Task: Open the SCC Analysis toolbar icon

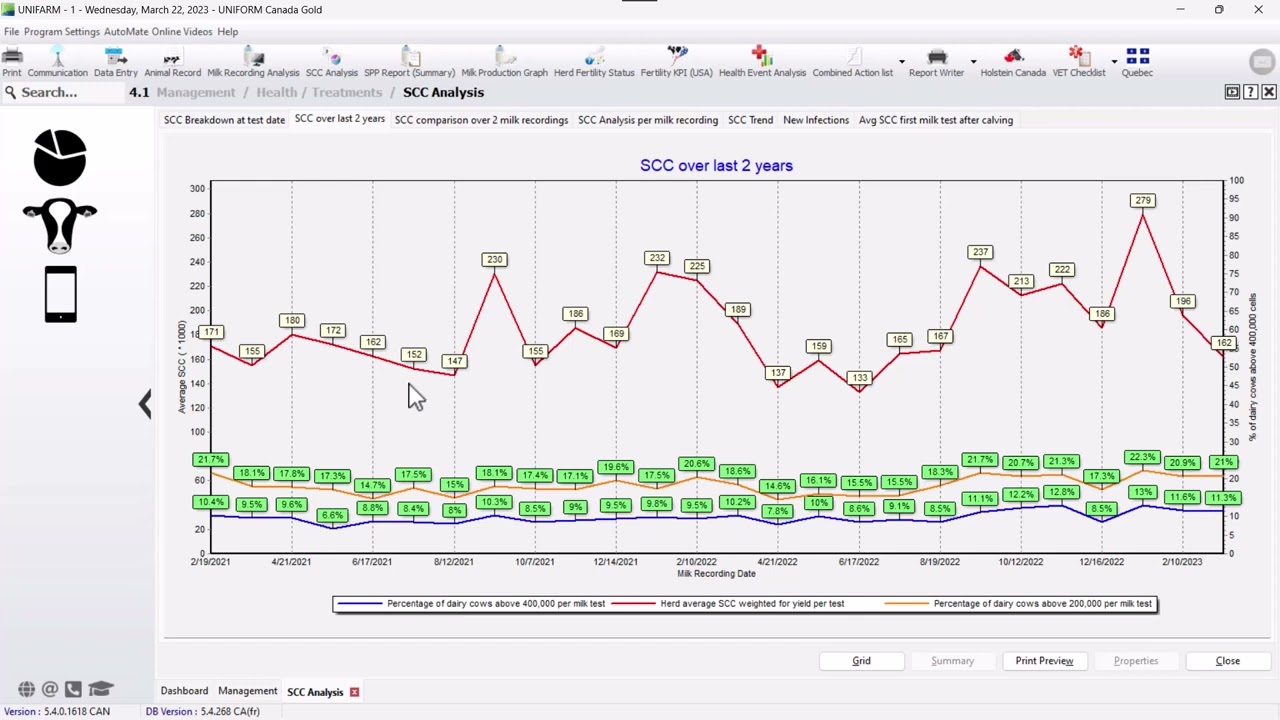Action: click(x=332, y=63)
